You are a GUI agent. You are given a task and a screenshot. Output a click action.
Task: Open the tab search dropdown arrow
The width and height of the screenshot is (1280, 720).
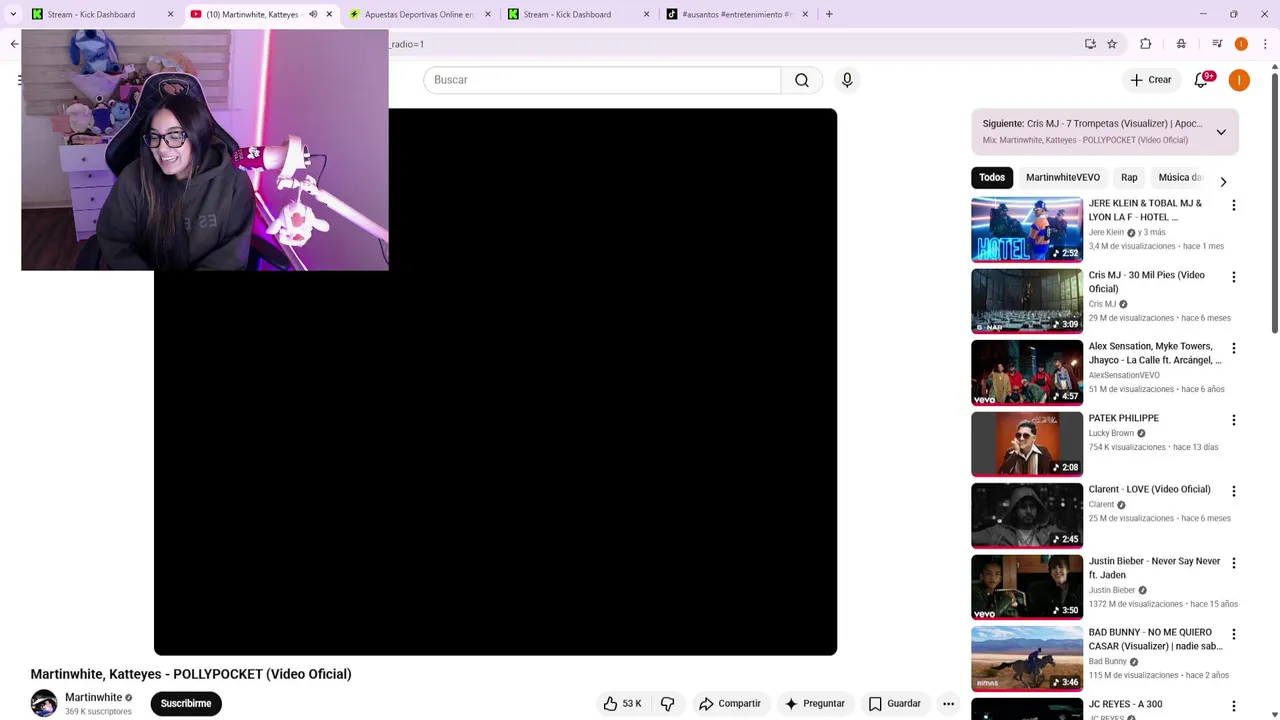(13, 14)
